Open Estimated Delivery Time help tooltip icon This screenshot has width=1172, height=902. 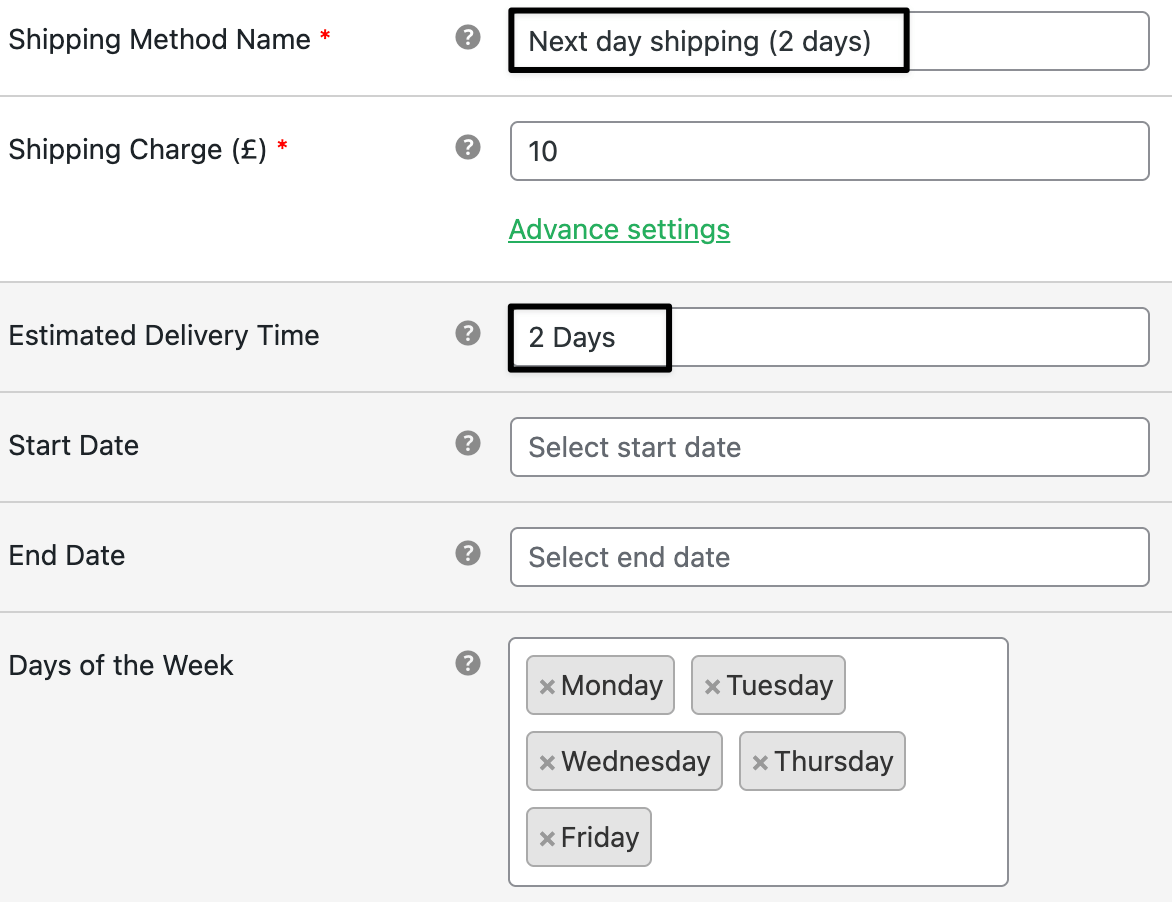(468, 333)
